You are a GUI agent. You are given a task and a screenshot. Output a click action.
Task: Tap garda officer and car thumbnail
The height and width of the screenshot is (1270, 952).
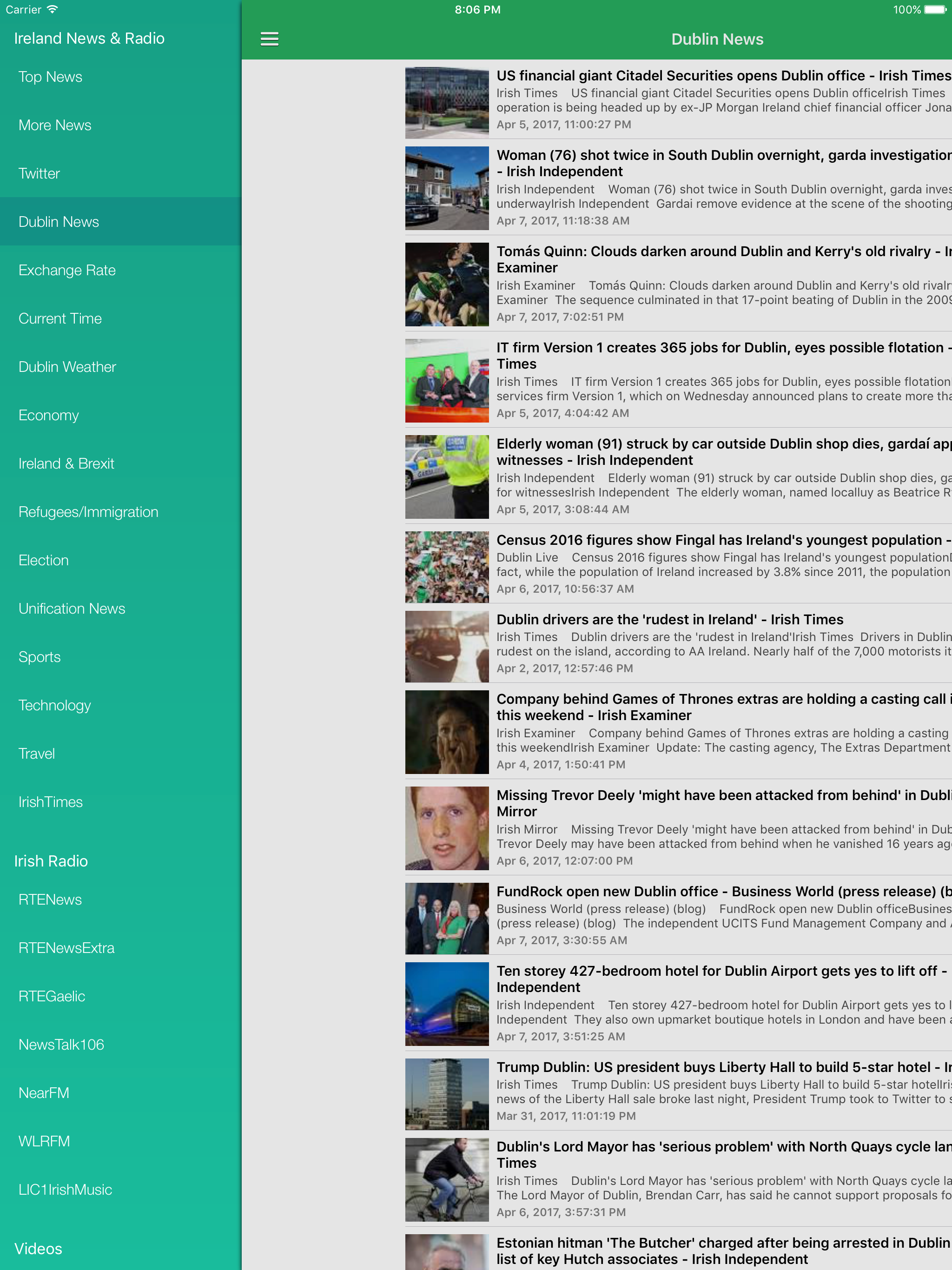[x=447, y=476]
